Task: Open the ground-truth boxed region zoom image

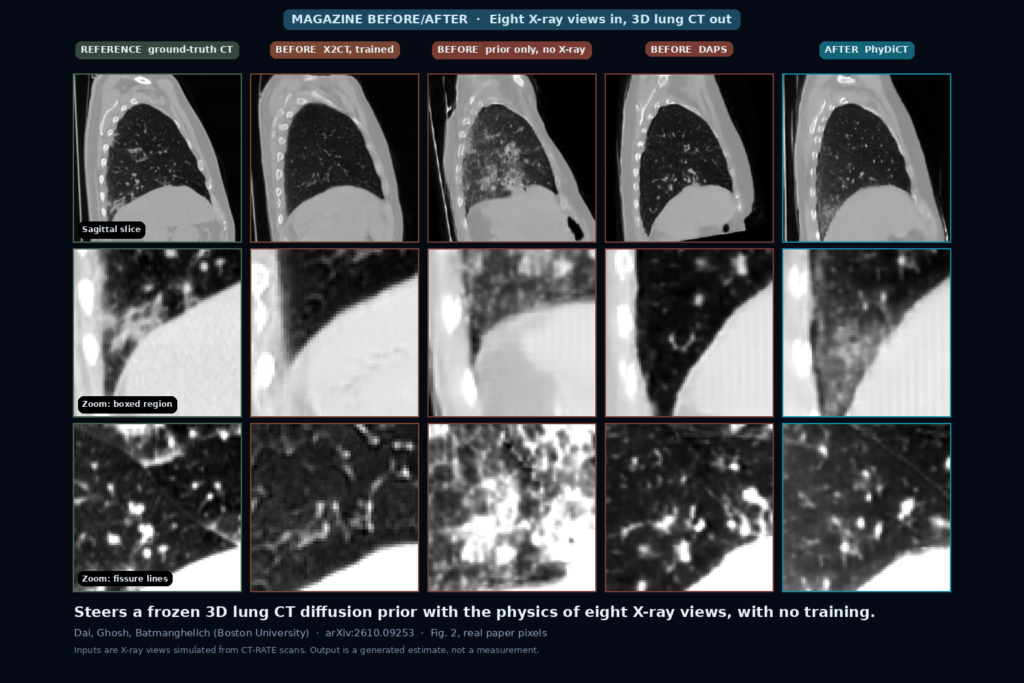Action: pyautogui.click(x=157, y=332)
